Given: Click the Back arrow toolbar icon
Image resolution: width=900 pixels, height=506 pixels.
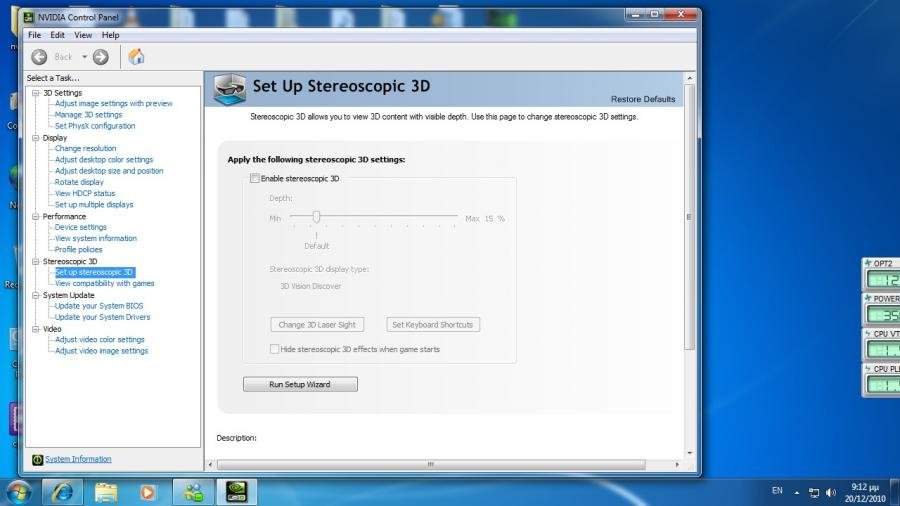Looking at the screenshot, I should [39, 57].
